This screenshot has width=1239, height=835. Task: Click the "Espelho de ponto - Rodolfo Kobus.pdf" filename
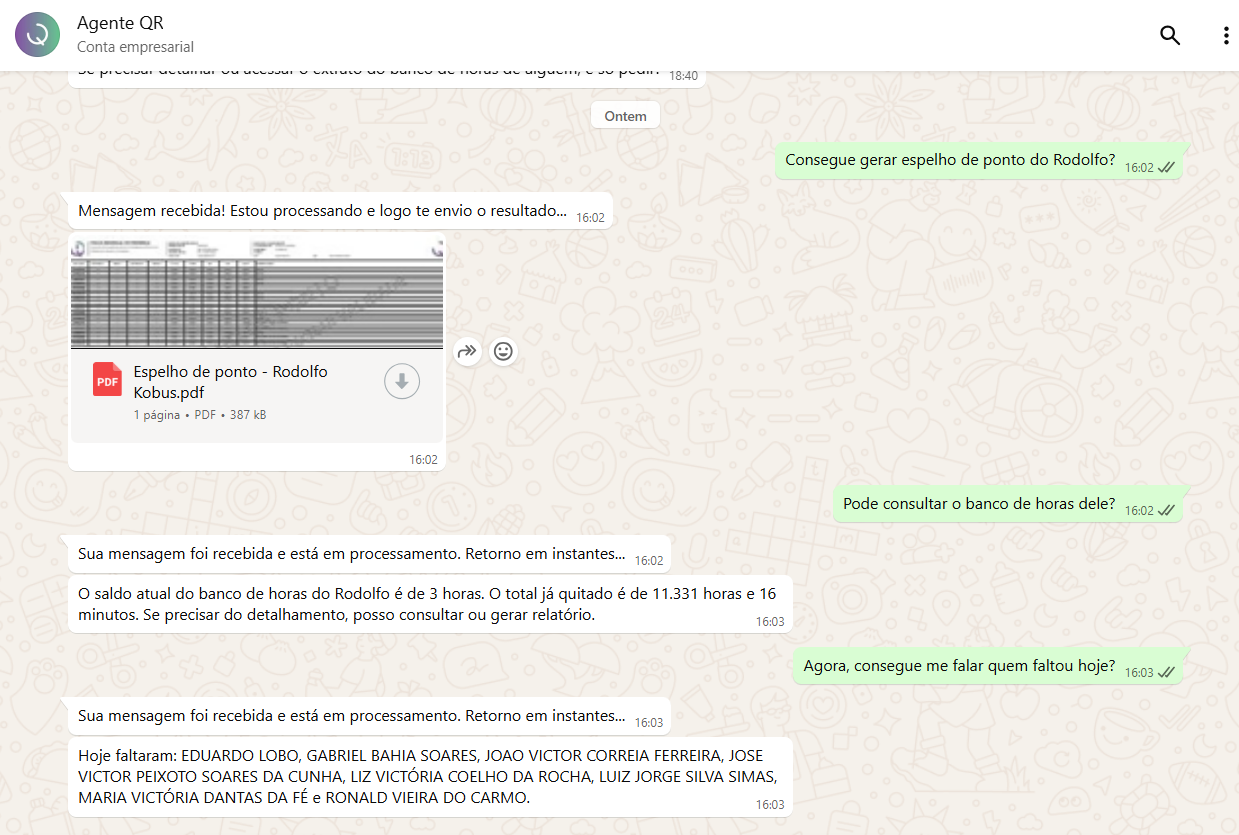pos(231,382)
